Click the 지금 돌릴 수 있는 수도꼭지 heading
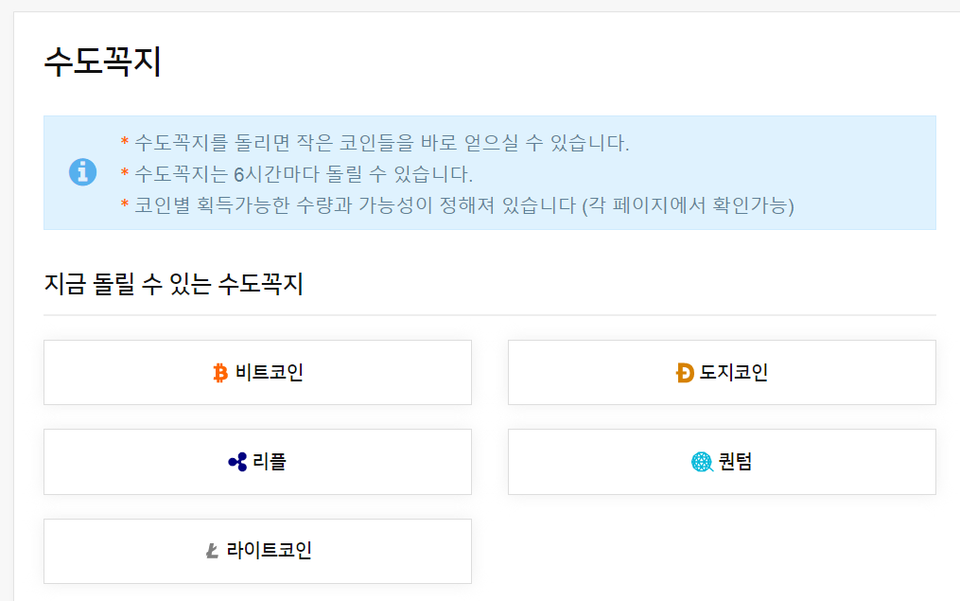This screenshot has height=601, width=960. click(174, 284)
